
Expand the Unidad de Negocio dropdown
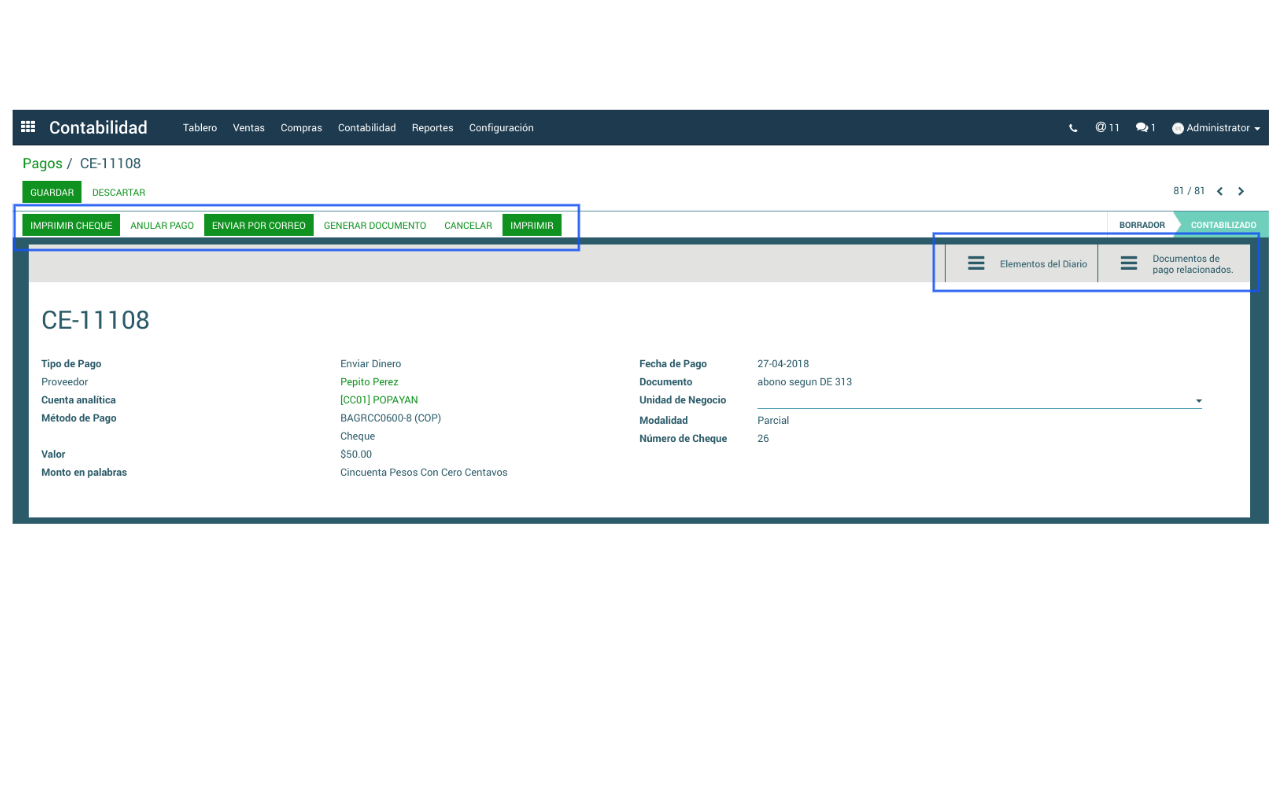click(1198, 401)
